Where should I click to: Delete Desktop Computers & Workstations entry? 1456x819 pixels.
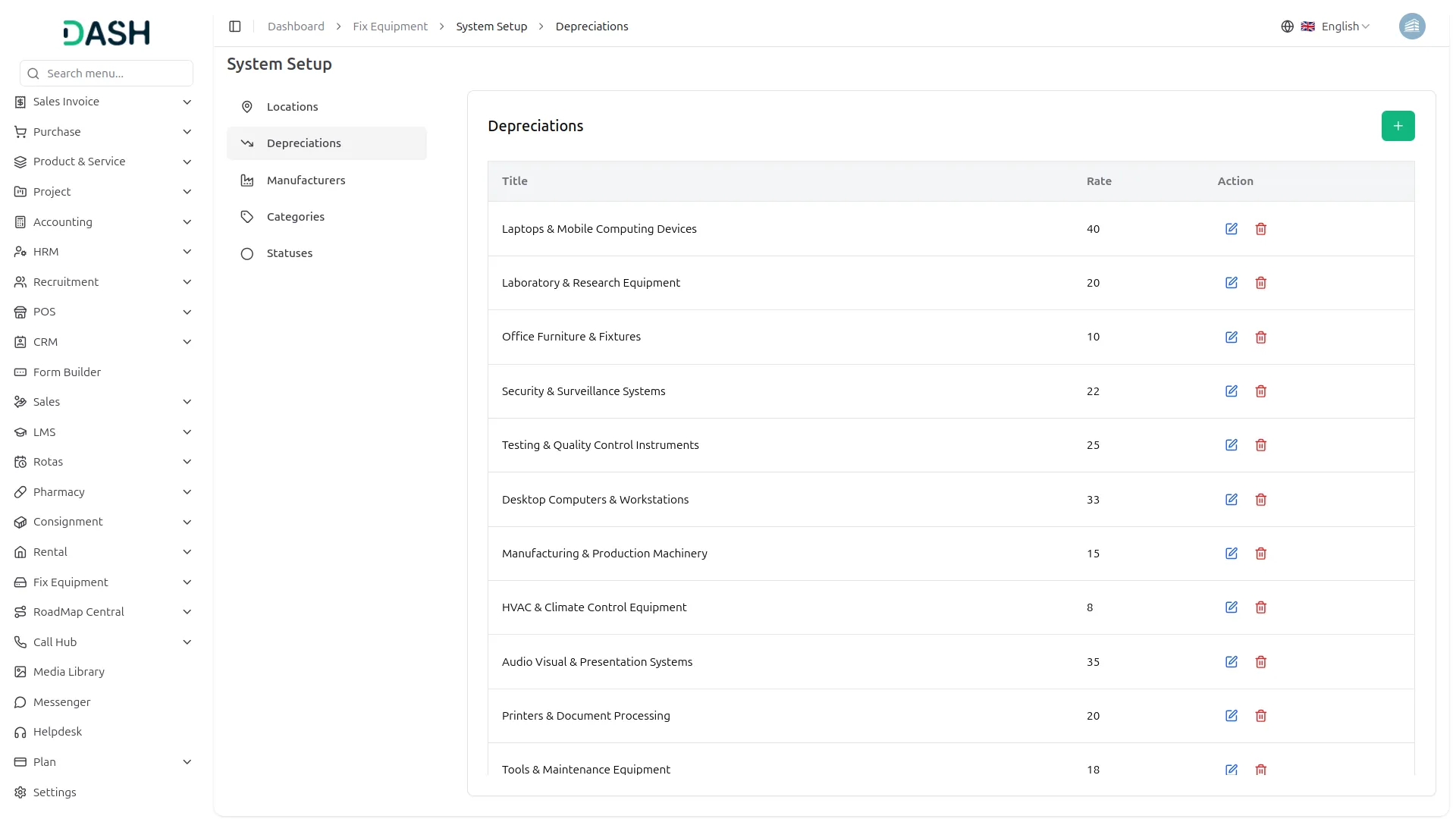pos(1260,500)
